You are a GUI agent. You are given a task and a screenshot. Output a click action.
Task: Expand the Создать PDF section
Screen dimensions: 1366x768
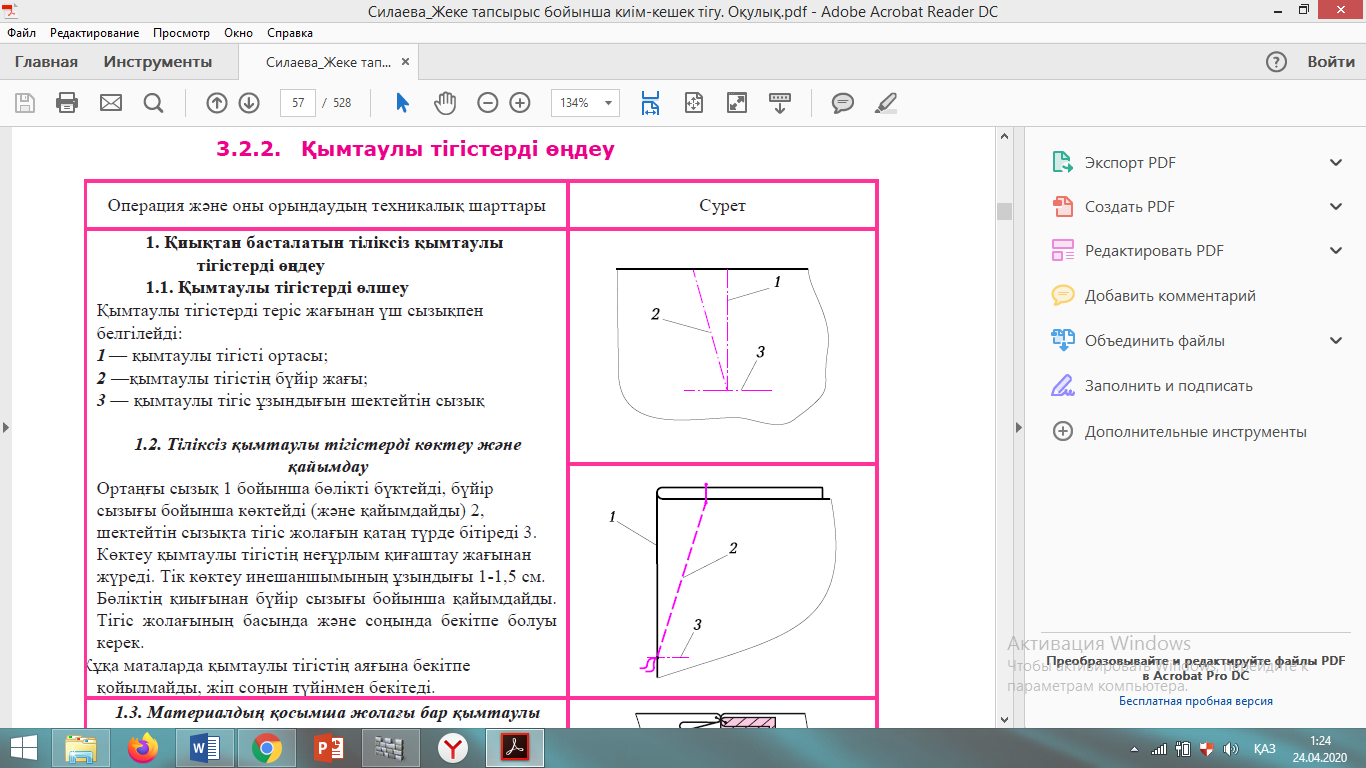point(1335,207)
